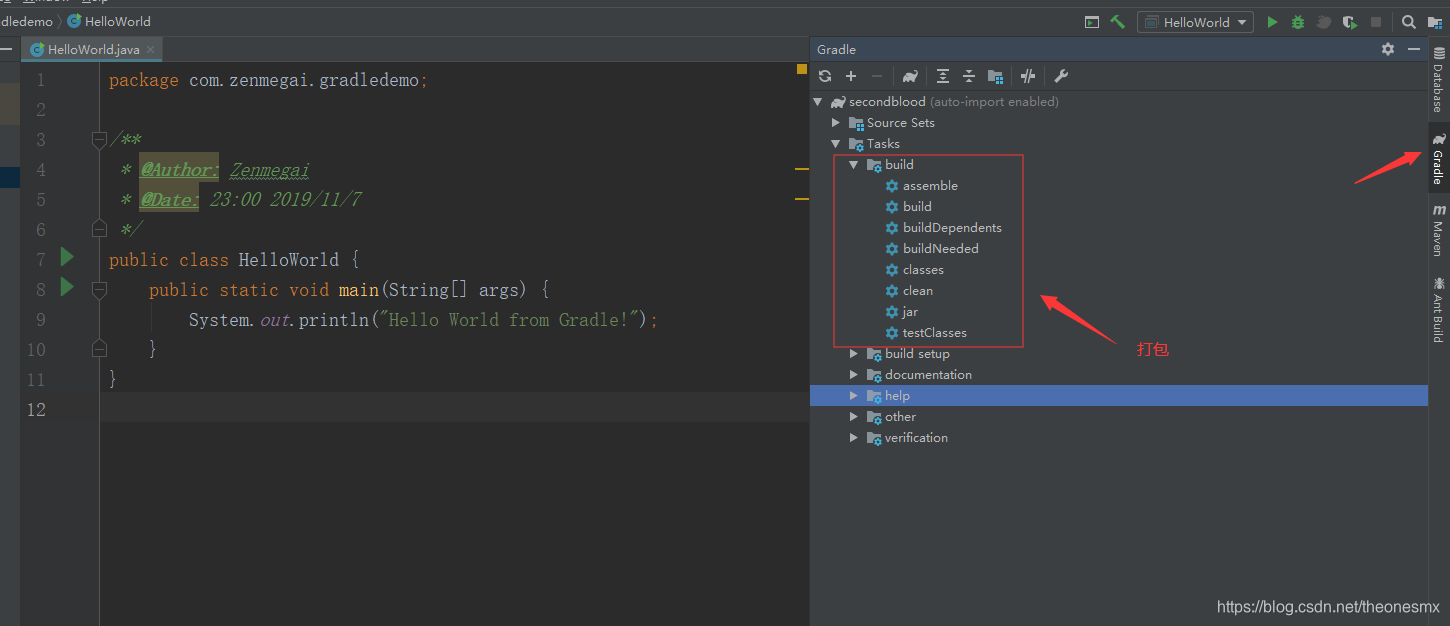Screen dimensions: 1450x626
Task: Close the HelloWorld.java editor tab
Action: (x=152, y=49)
